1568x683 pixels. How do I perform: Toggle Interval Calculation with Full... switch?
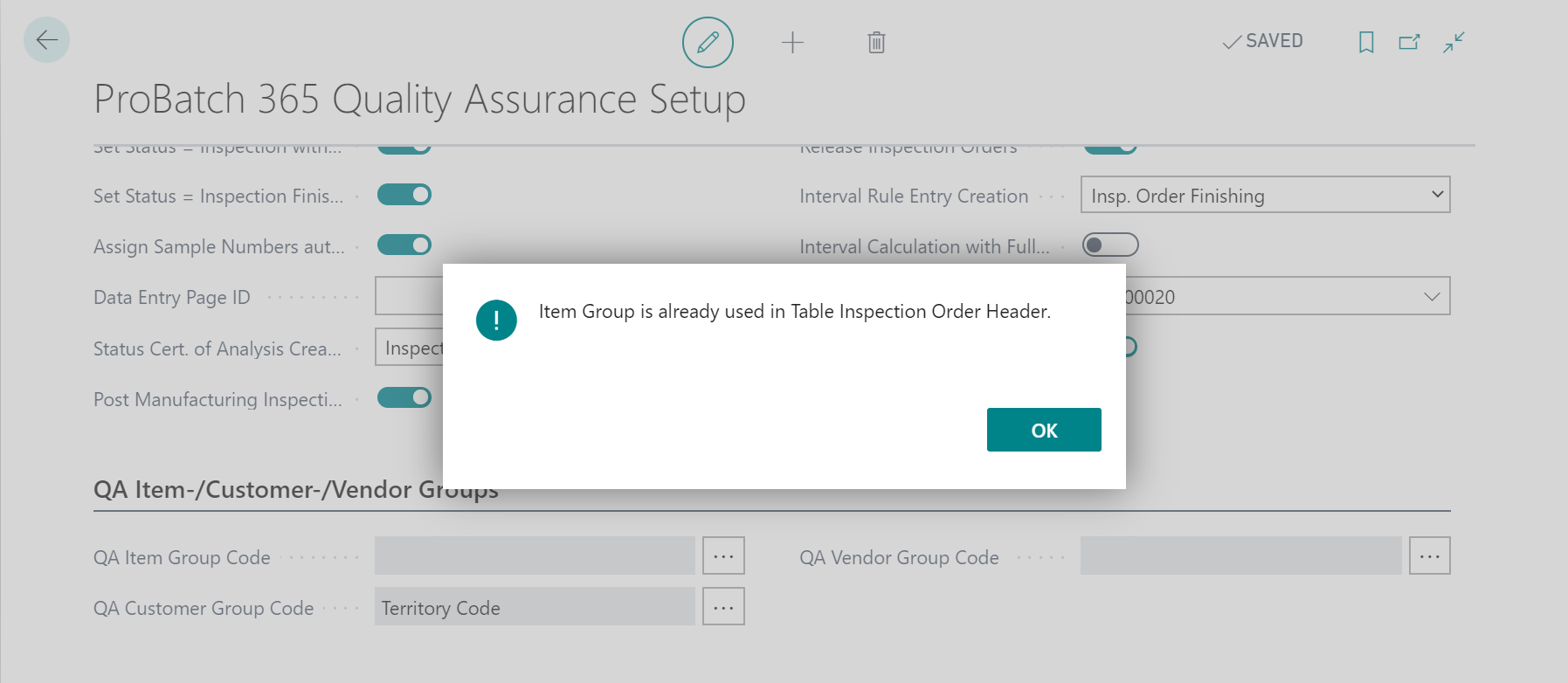pyautogui.click(x=1110, y=245)
